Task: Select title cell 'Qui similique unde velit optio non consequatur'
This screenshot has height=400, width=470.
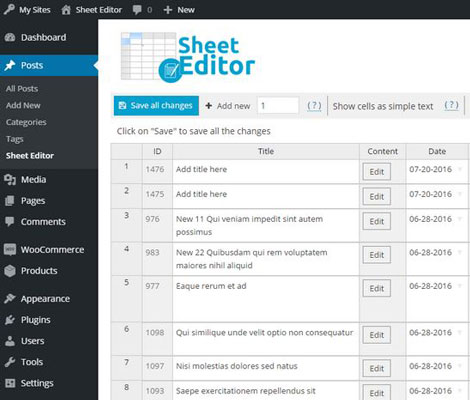Action: [x=266, y=339]
